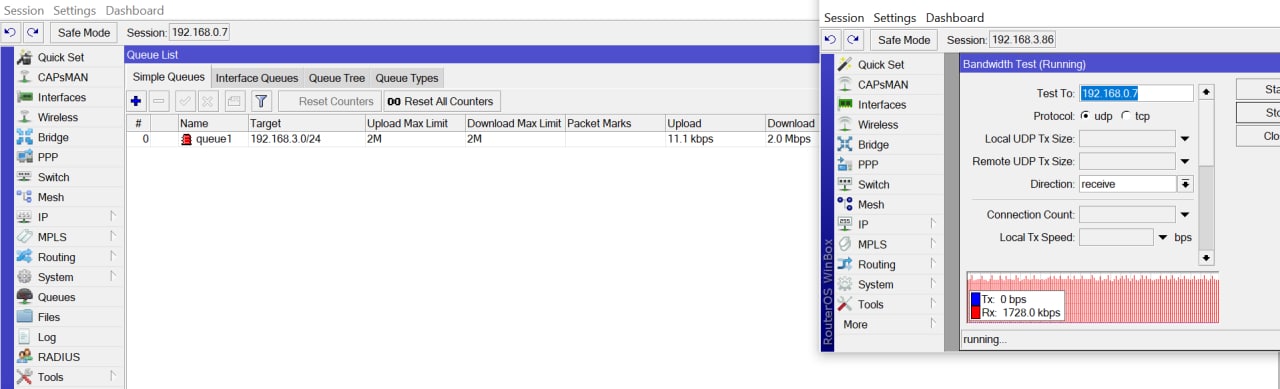Switch to the Queue Tree tab
This screenshot has width=1280, height=389.
click(x=337, y=78)
